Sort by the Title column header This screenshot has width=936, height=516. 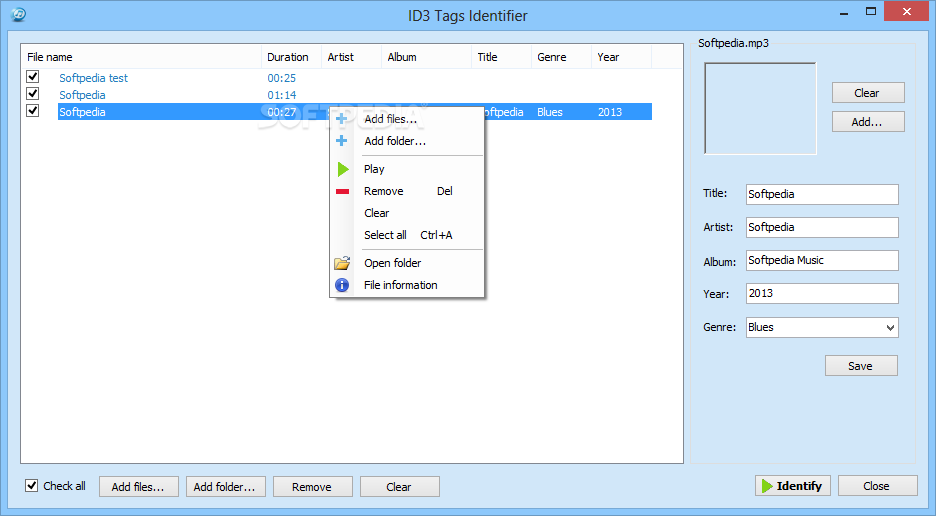point(501,57)
